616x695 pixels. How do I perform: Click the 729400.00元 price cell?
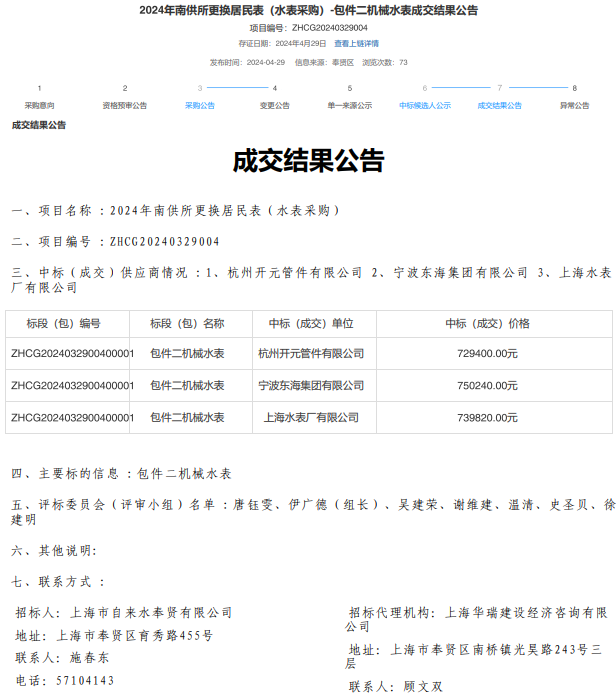pos(487,354)
